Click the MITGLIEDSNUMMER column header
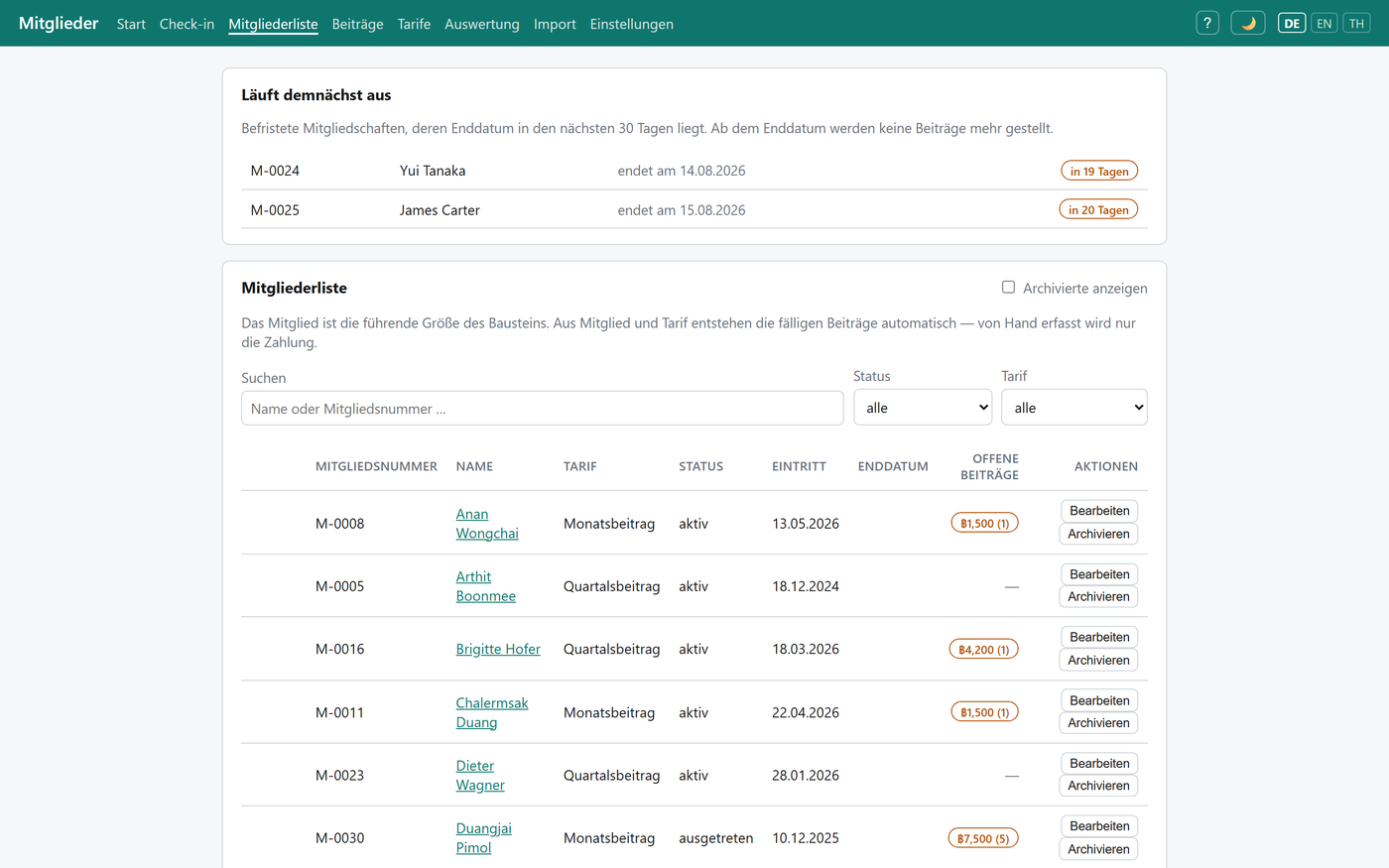Screen dimensions: 1389x868 tap(376, 466)
